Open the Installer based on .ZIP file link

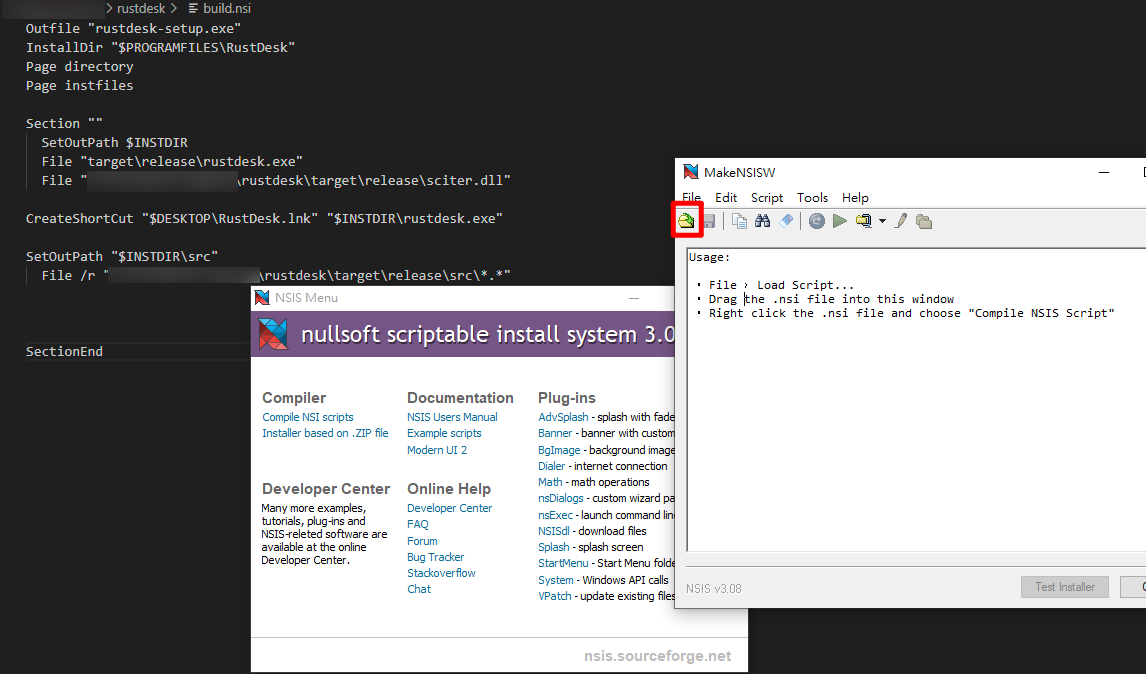click(x=325, y=433)
